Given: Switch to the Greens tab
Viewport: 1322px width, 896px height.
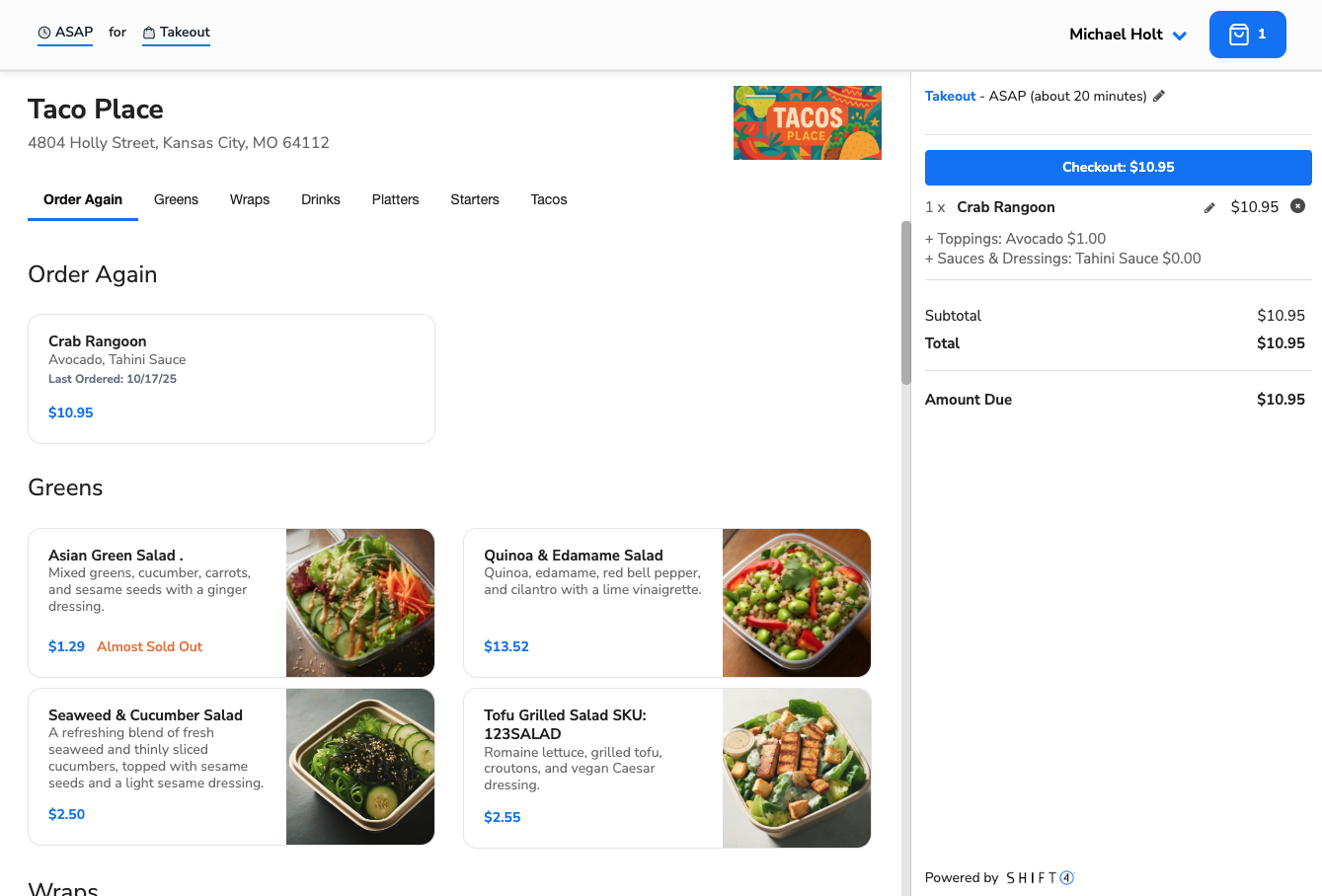Looking at the screenshot, I should point(176,199).
